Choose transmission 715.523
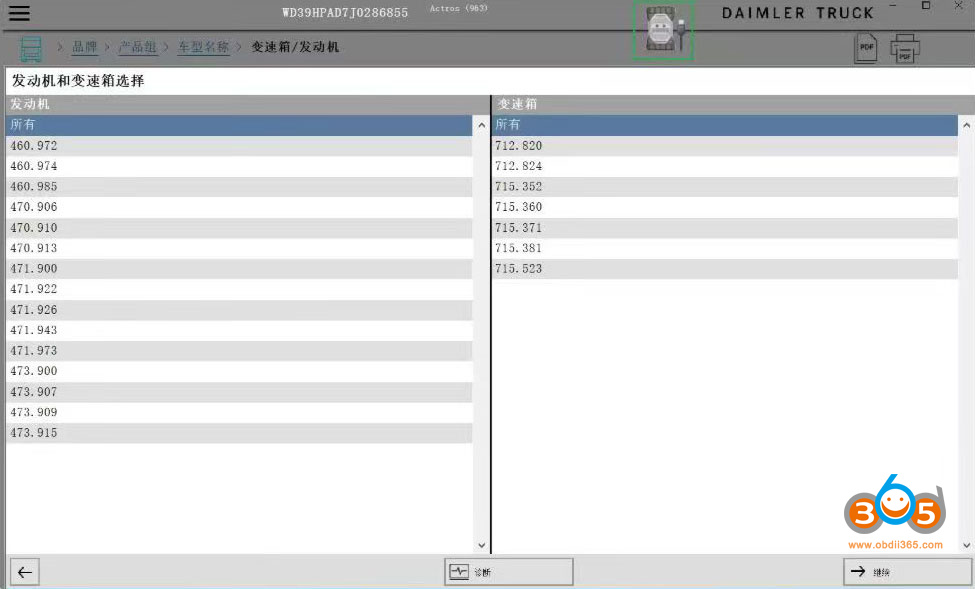 pyautogui.click(x=724, y=269)
